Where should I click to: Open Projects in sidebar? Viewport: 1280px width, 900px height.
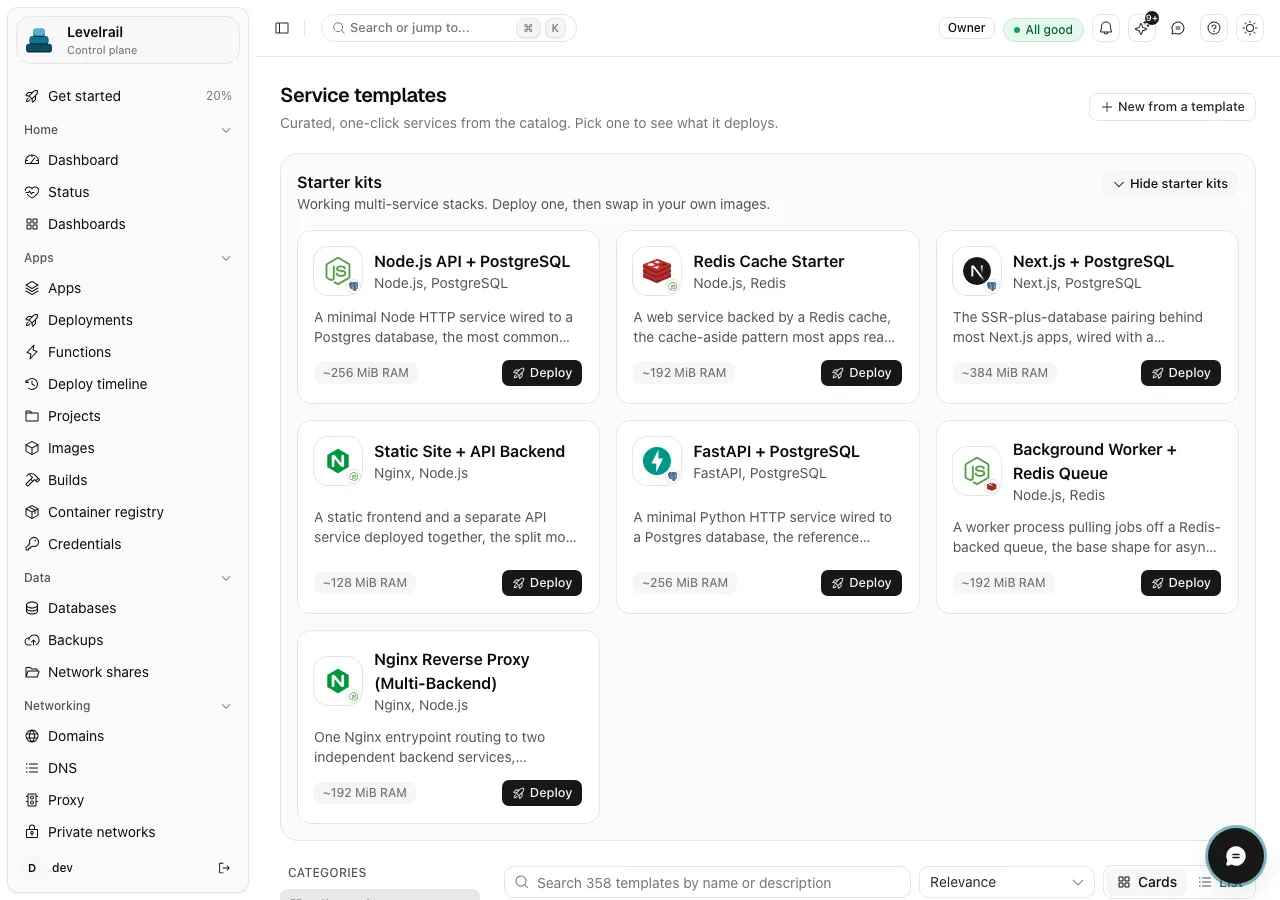coord(128,416)
